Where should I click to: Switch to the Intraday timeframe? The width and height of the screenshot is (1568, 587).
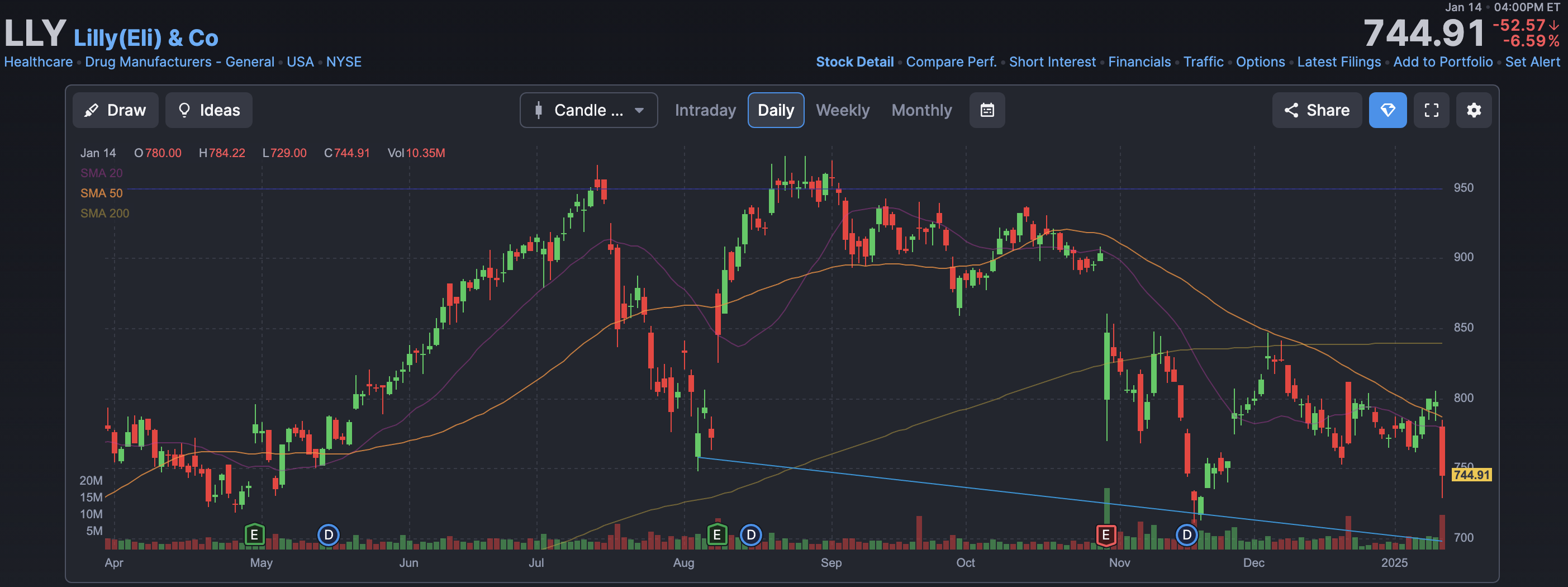point(705,110)
